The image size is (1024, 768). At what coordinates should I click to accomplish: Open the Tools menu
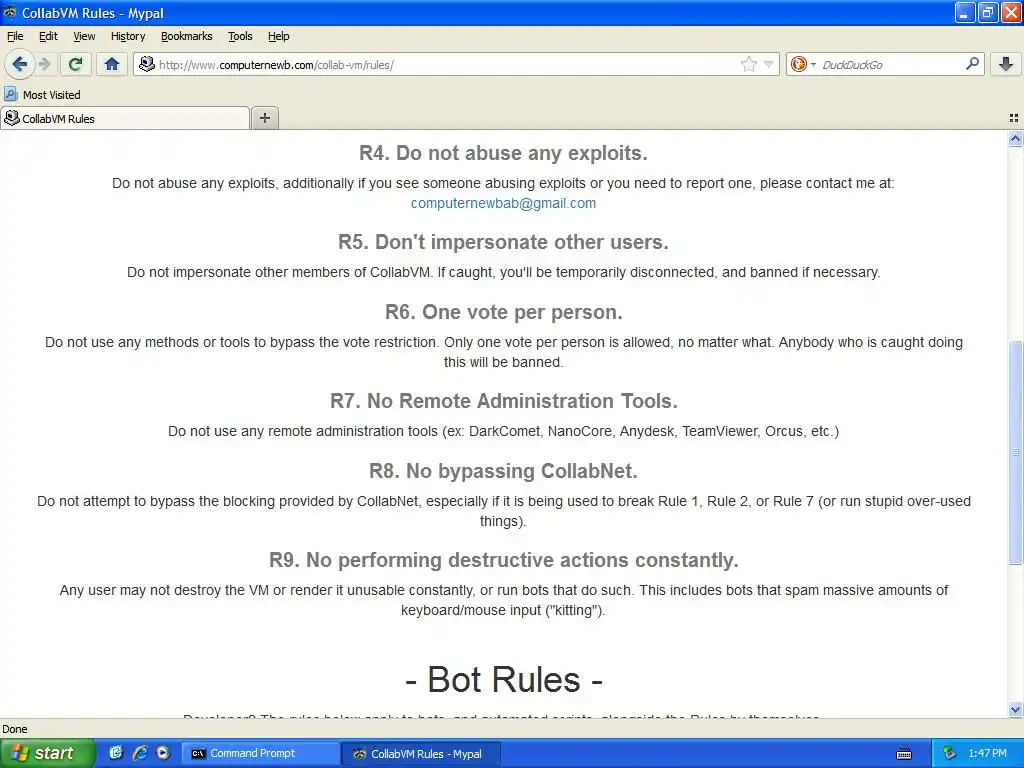click(x=240, y=37)
